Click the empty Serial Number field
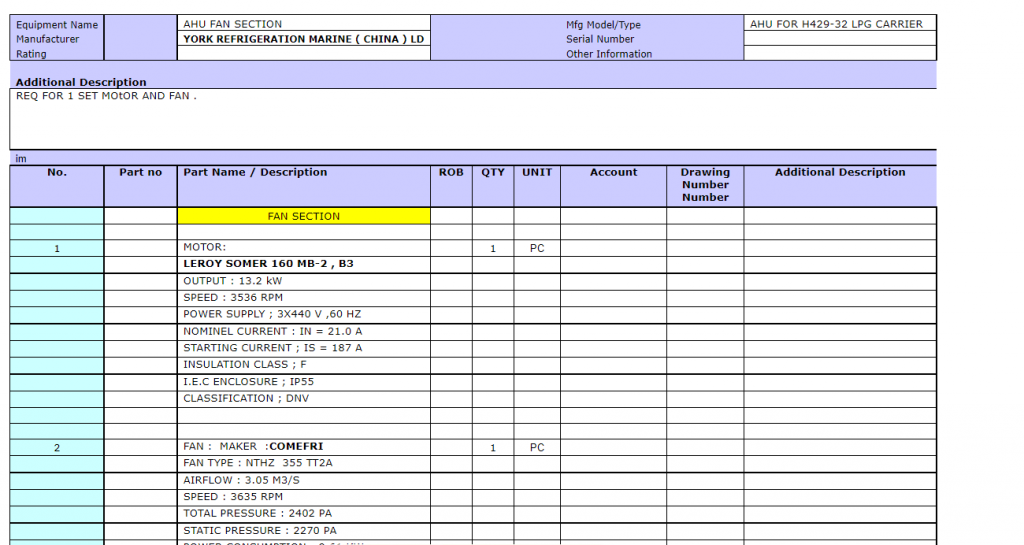The width and height of the screenshot is (1024, 545). (x=840, y=39)
